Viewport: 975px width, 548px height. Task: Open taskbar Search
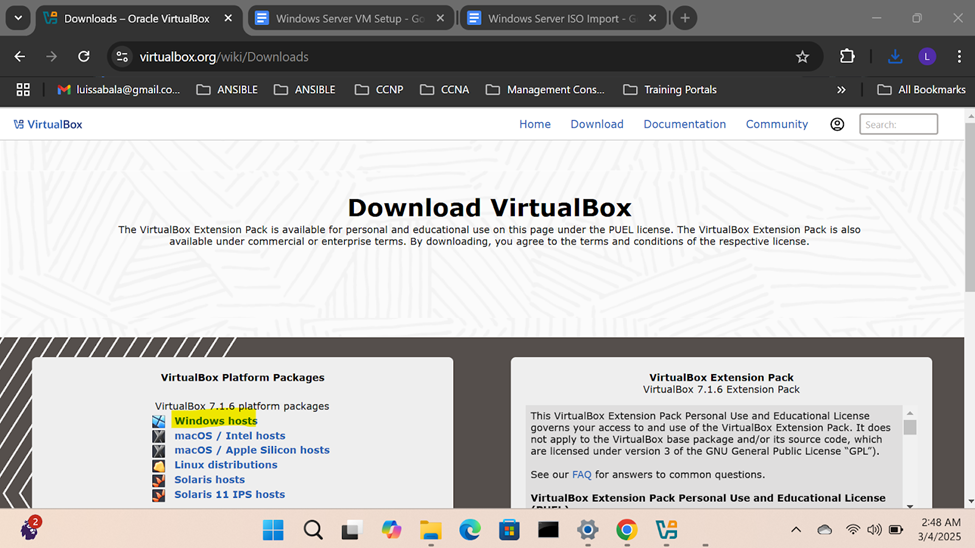[x=313, y=530]
